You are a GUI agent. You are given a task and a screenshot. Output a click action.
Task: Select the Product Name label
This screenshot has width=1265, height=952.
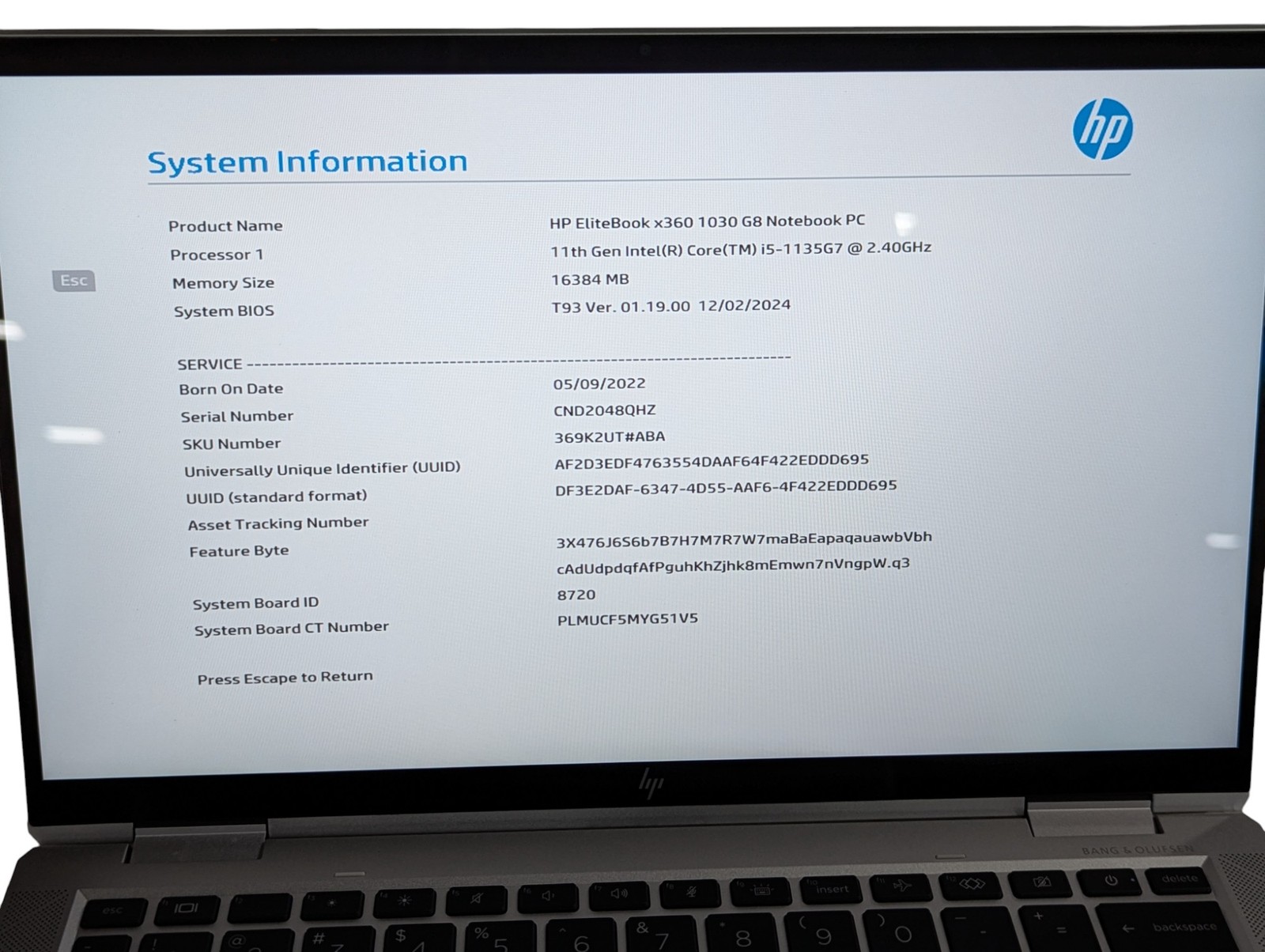(225, 226)
